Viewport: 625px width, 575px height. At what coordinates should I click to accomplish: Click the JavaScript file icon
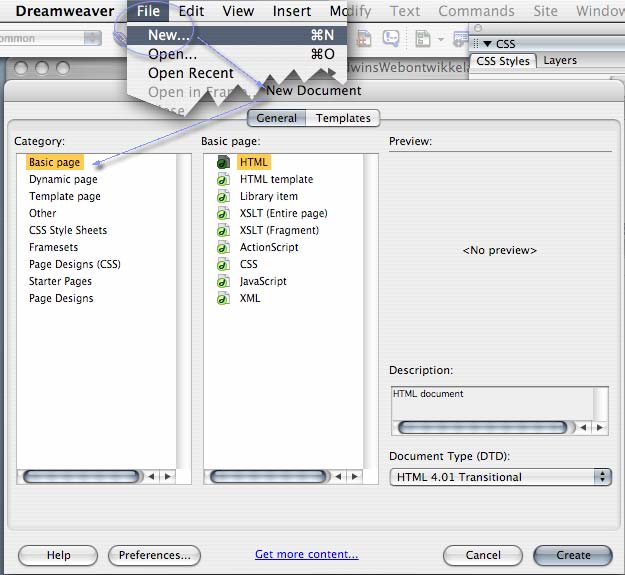223,281
